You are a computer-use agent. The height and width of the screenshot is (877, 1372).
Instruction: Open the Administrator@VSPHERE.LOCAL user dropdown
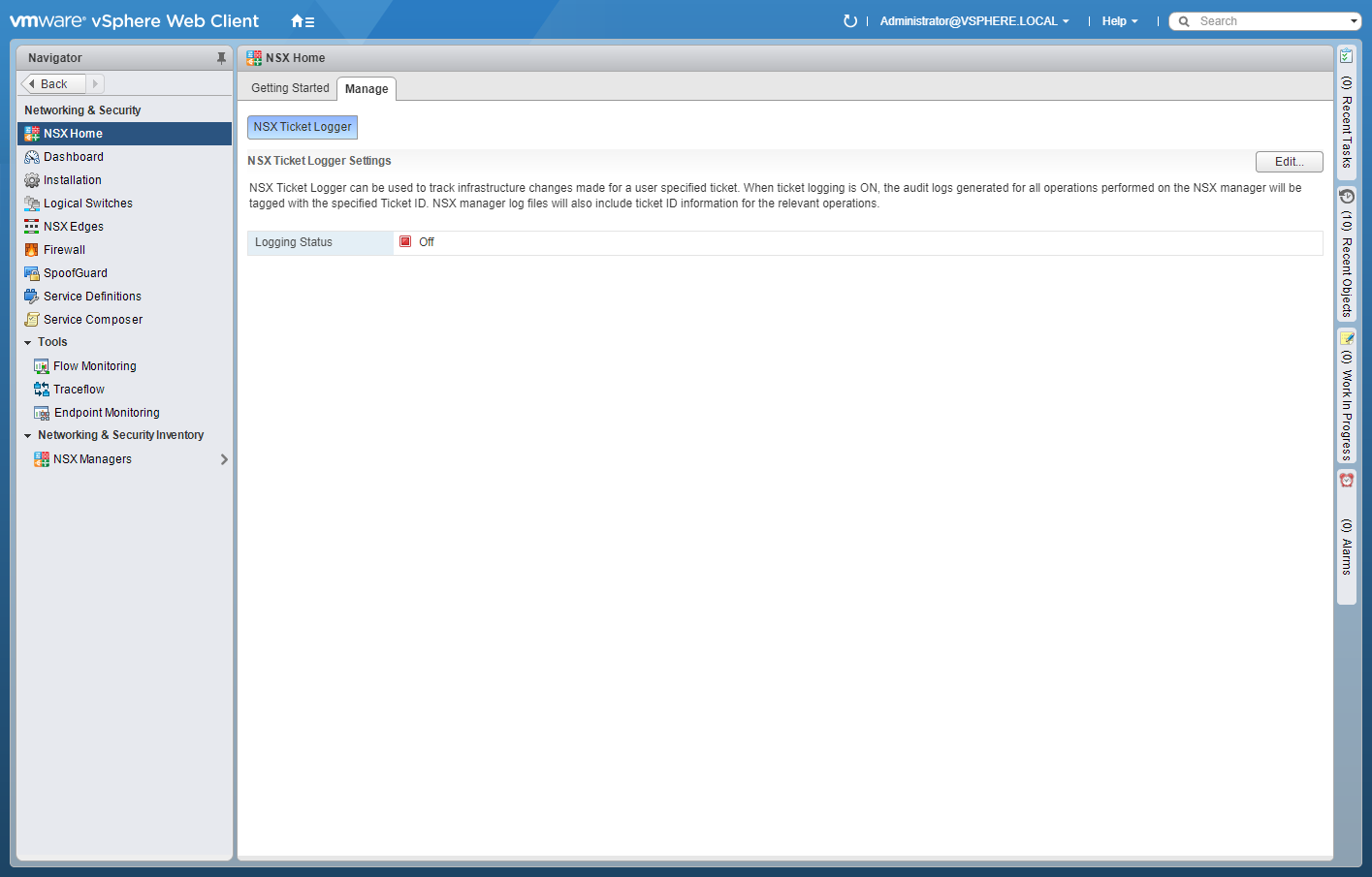973,21
